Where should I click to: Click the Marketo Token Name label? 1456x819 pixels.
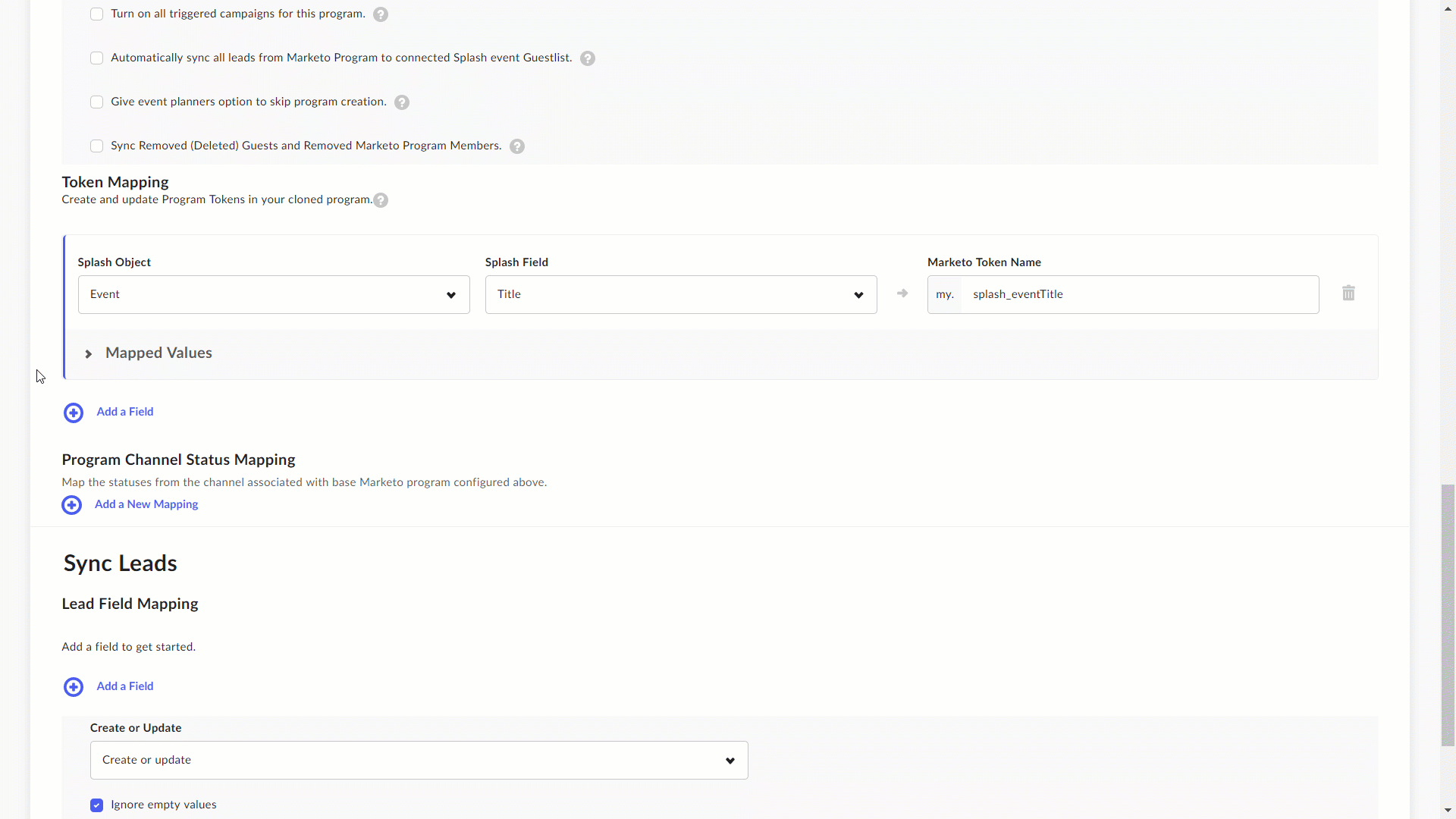[x=984, y=262]
